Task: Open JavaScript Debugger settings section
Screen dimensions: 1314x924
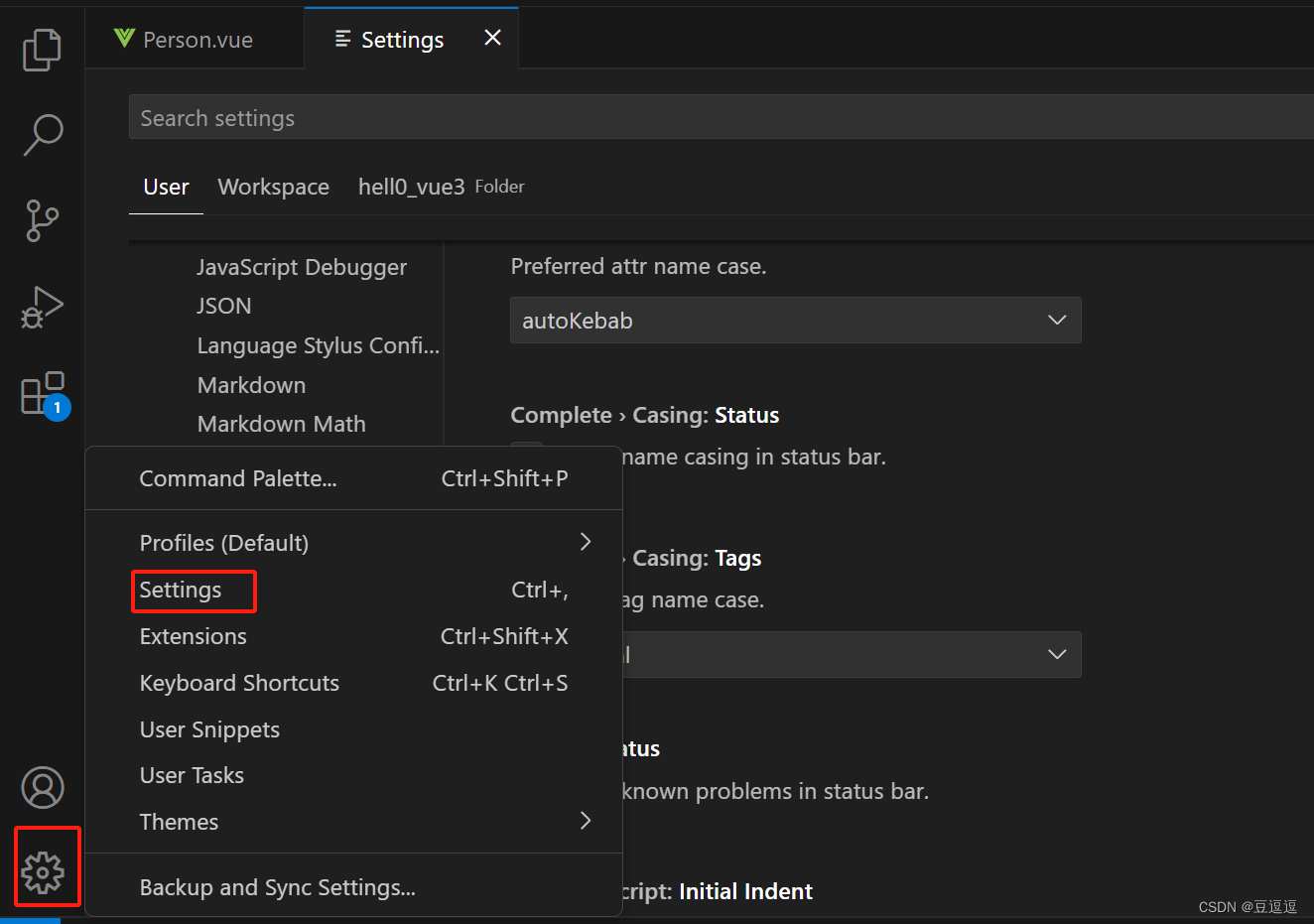Action: [x=302, y=267]
